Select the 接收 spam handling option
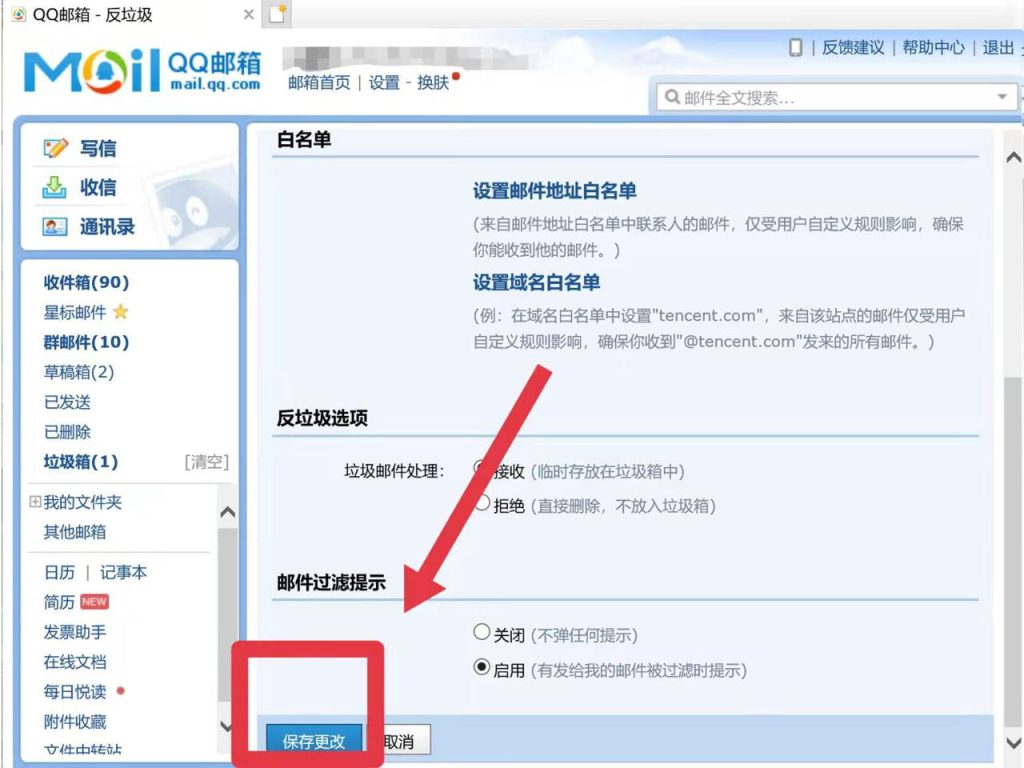1024x768 pixels. [483, 465]
